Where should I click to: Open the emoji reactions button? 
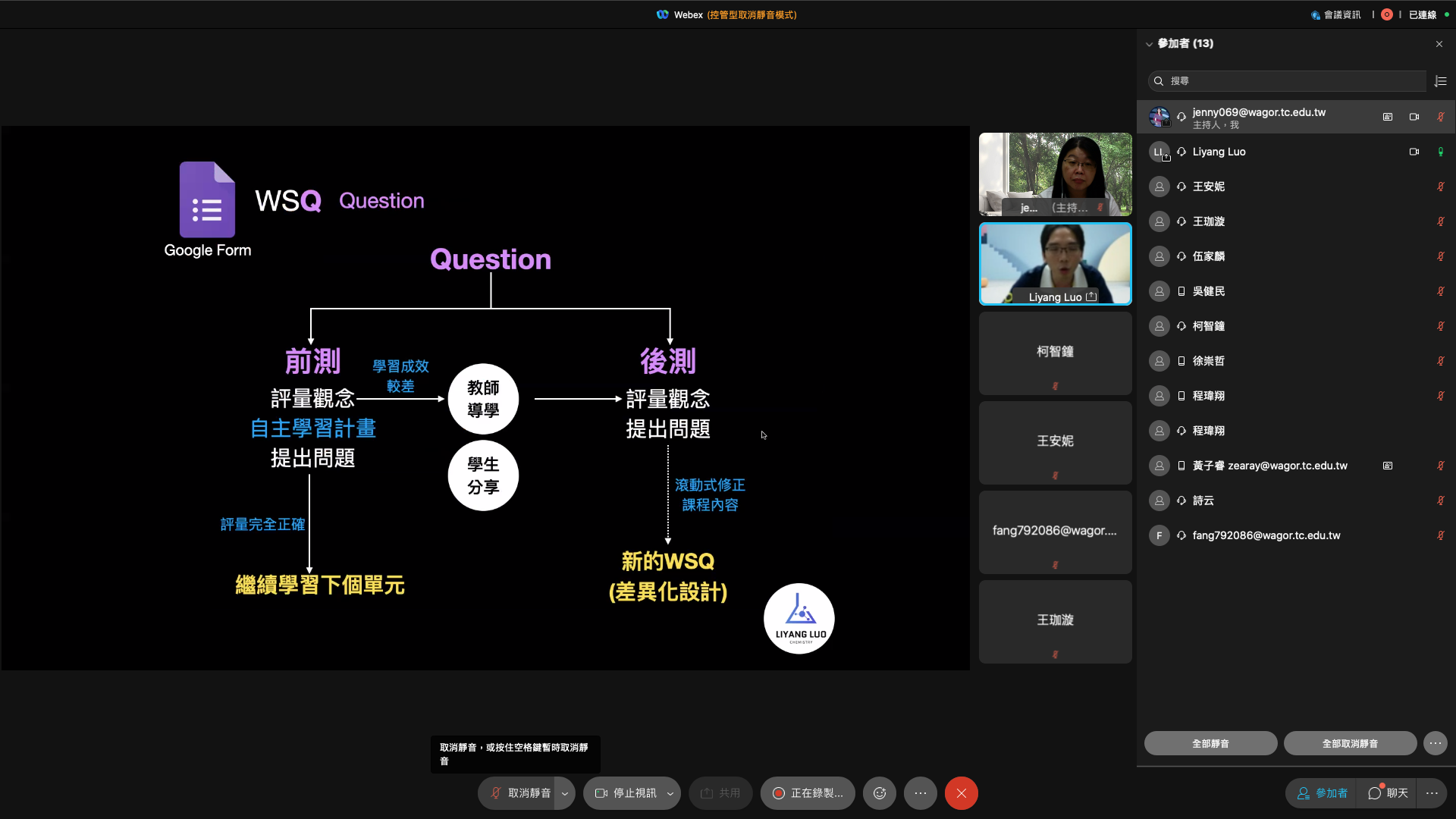point(880,793)
